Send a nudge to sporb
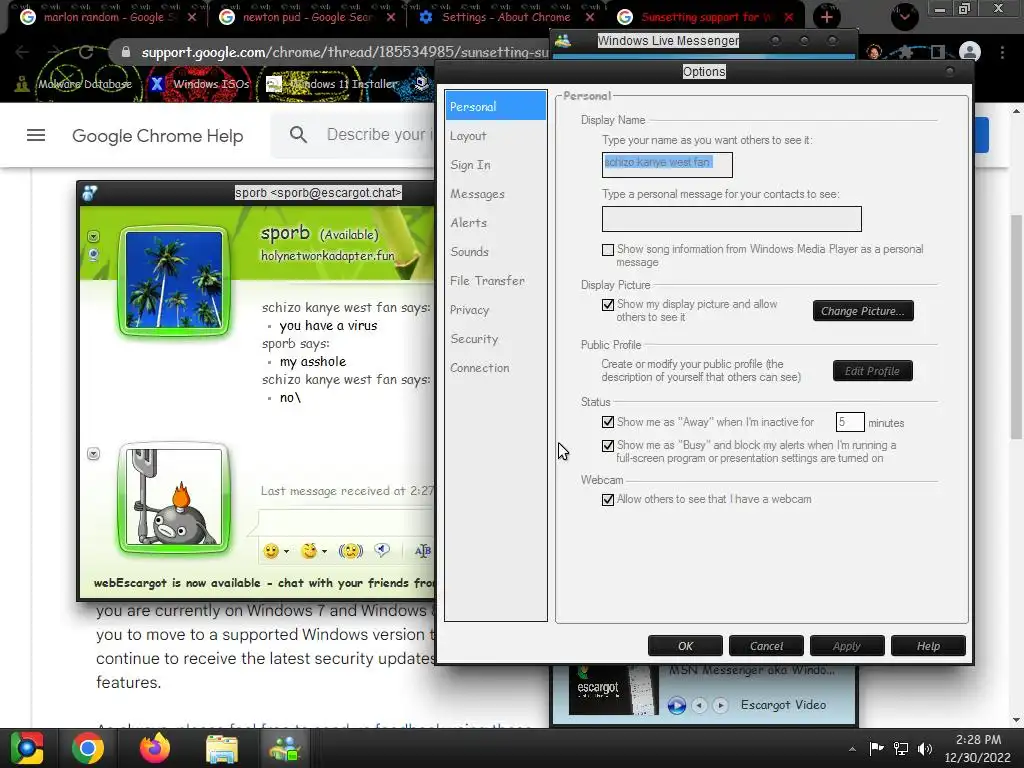1024x768 pixels. point(351,551)
